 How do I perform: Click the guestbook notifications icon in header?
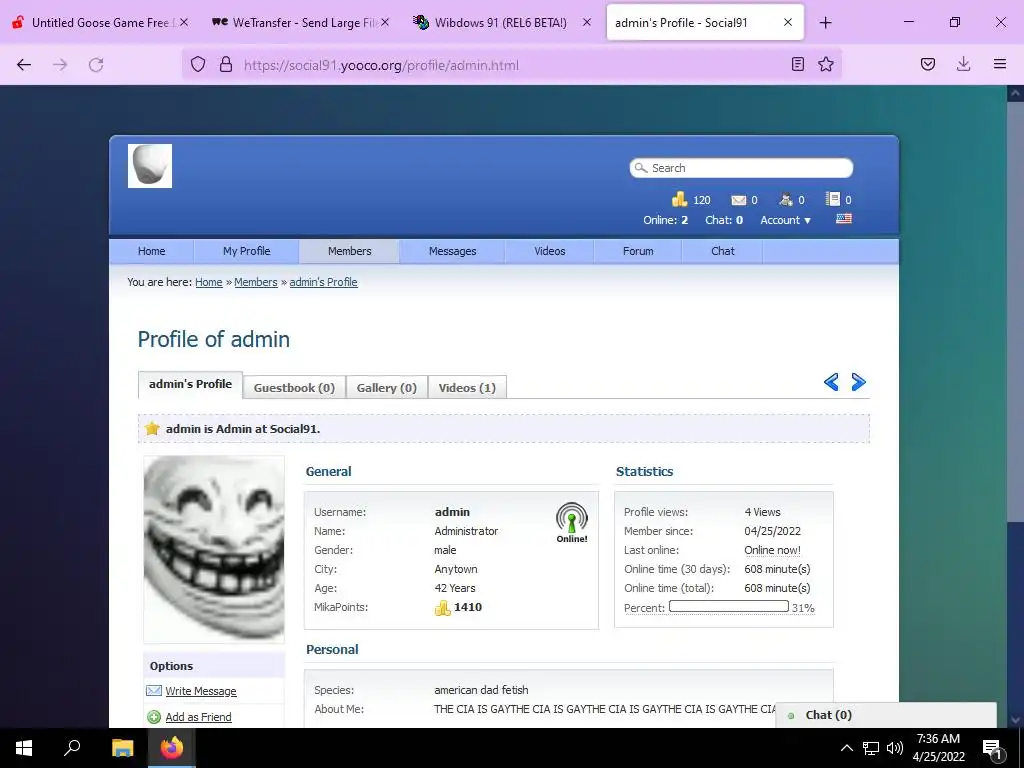click(x=833, y=199)
